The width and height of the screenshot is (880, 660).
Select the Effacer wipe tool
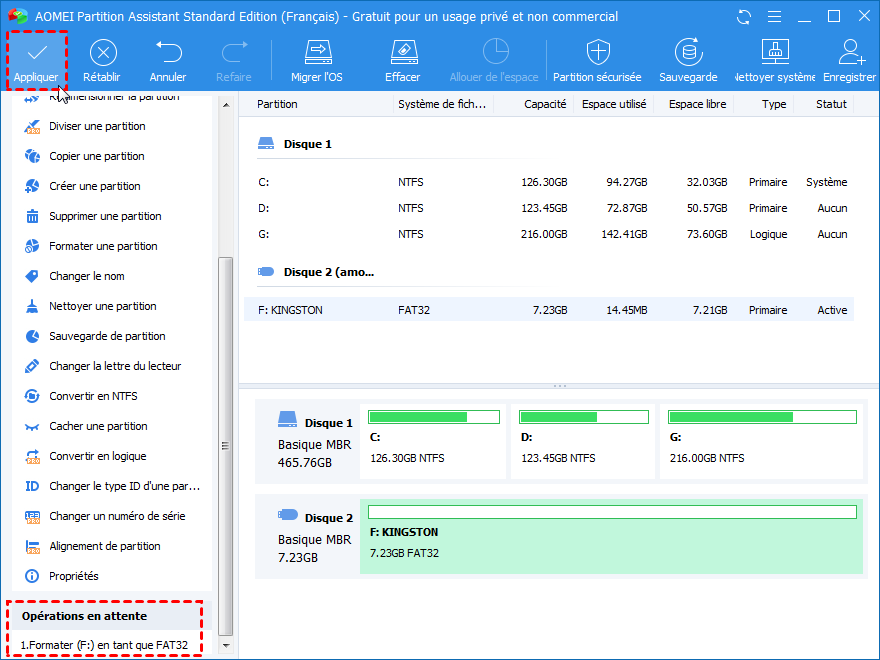tap(402, 53)
